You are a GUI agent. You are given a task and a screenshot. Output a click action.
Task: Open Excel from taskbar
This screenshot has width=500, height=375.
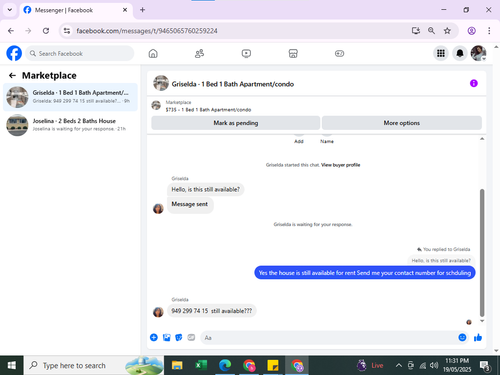coord(201,366)
